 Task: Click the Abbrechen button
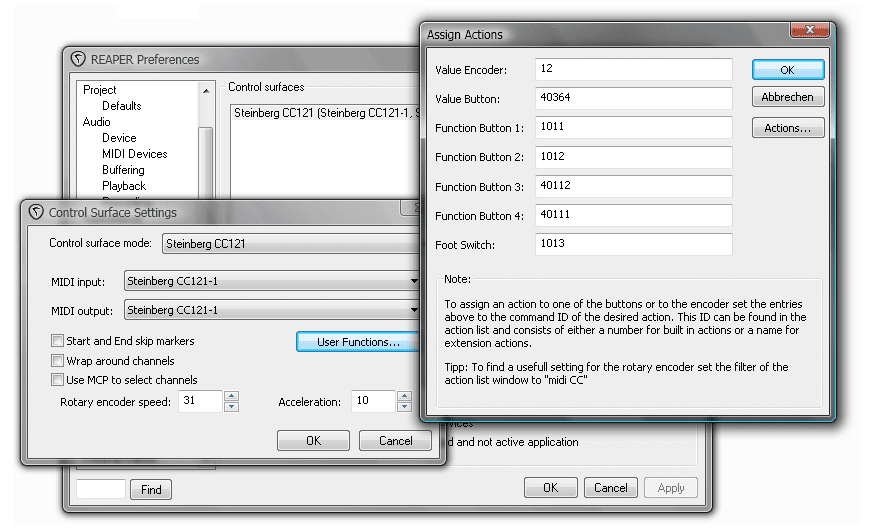tap(788, 97)
